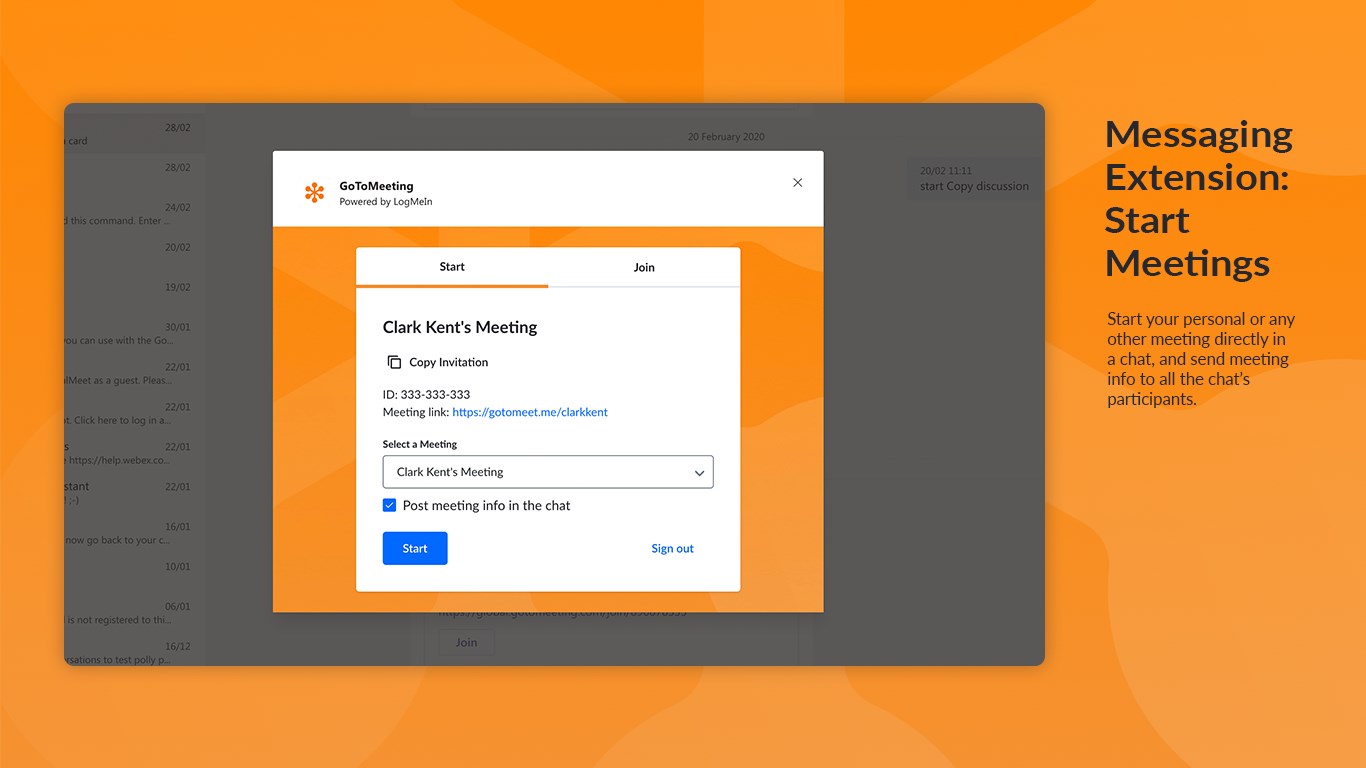Click meeting ID 333-333-333 text
The width and height of the screenshot is (1366, 768).
pyautogui.click(x=426, y=394)
